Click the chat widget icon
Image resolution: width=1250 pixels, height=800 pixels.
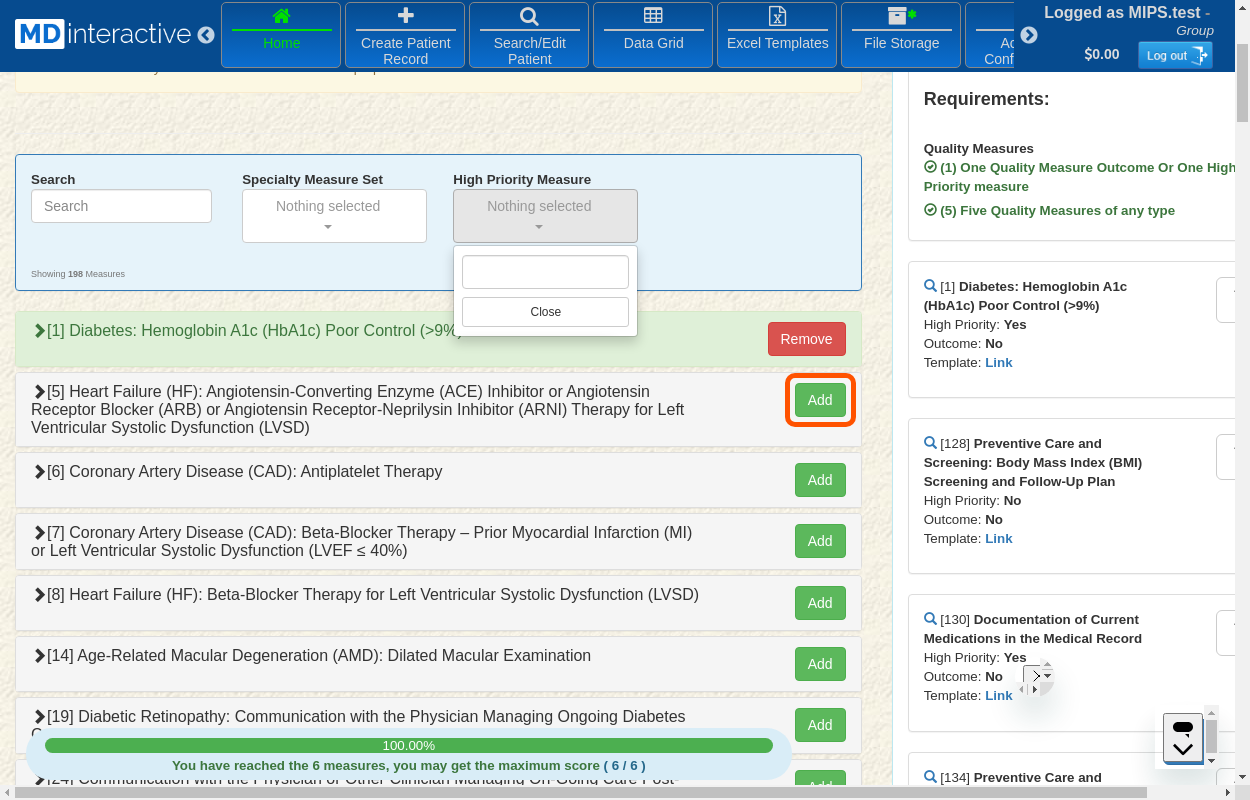click(x=1183, y=738)
